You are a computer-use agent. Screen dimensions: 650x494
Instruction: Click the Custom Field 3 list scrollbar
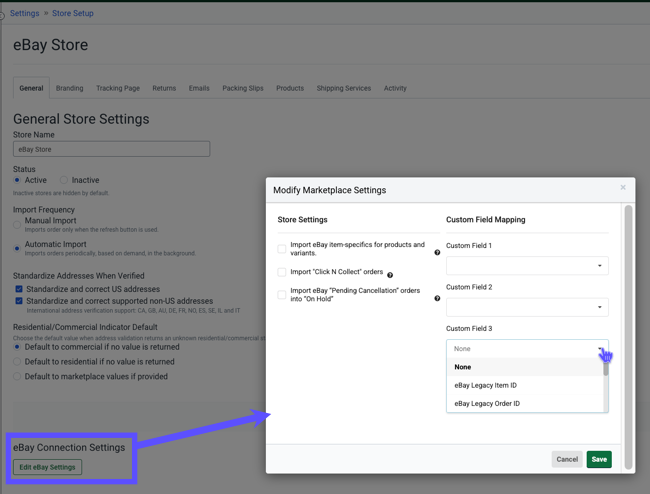[606, 369]
